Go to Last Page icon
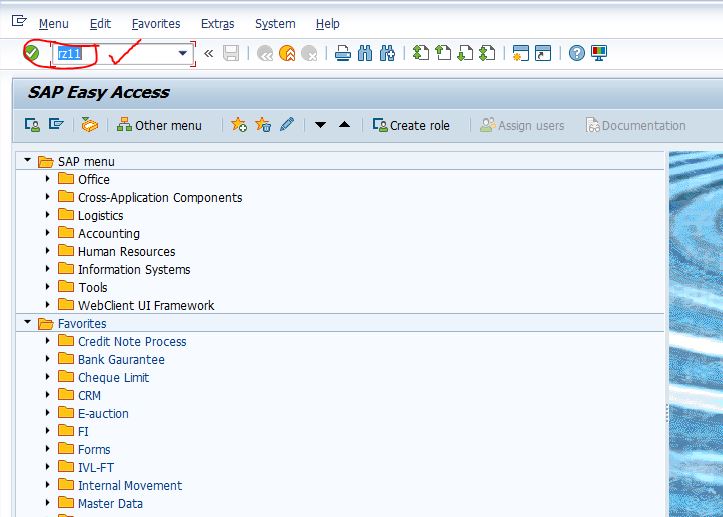723x517 pixels. tap(487, 53)
